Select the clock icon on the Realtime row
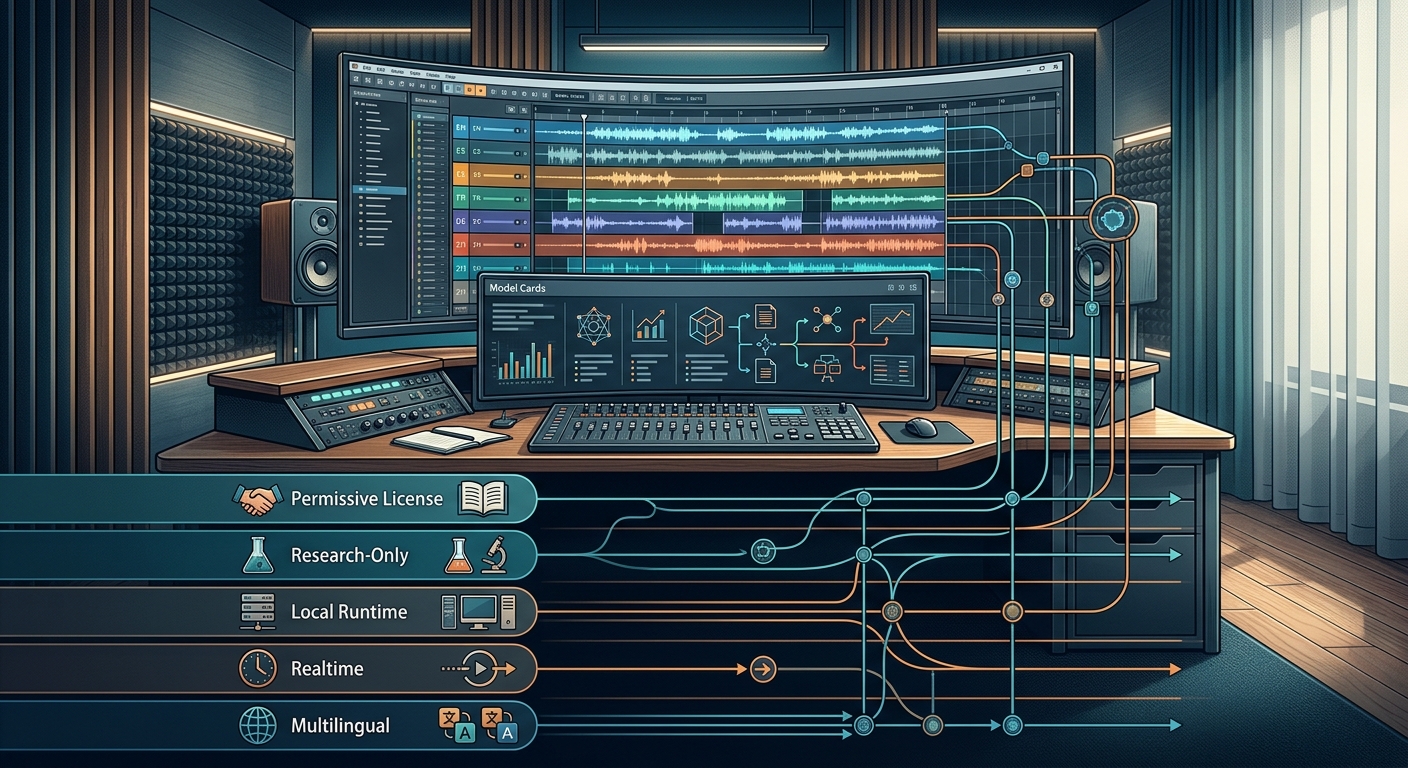 [x=258, y=669]
